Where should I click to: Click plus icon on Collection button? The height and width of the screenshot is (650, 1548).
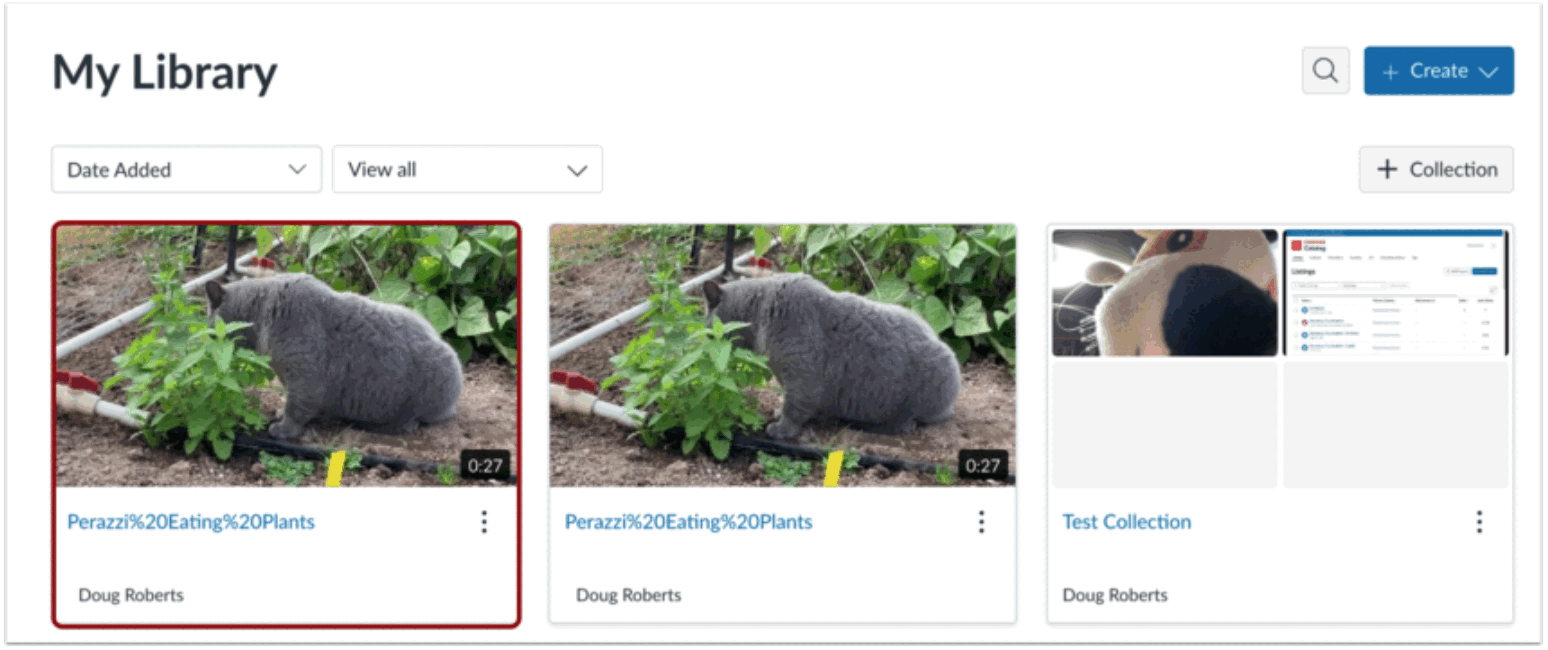(1387, 170)
